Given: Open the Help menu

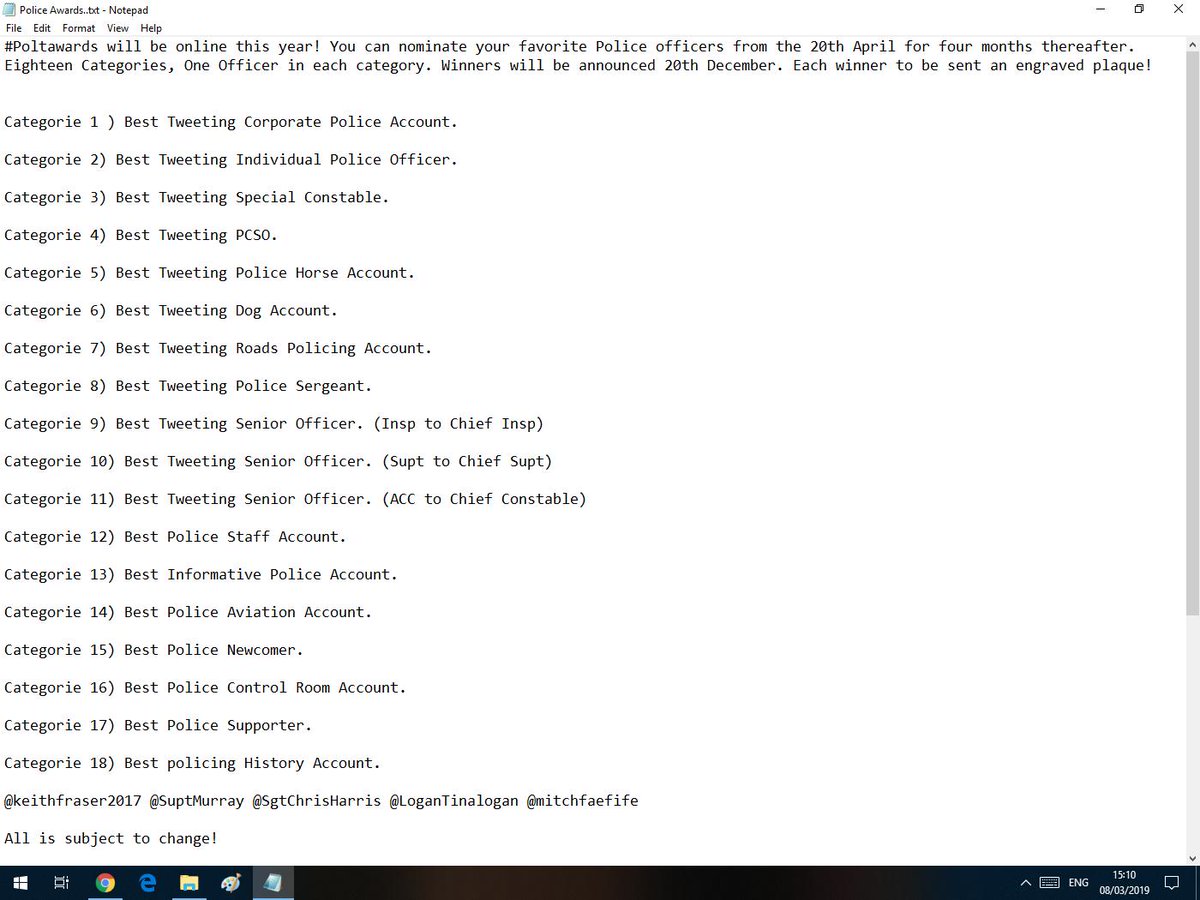Looking at the screenshot, I should 151,28.
